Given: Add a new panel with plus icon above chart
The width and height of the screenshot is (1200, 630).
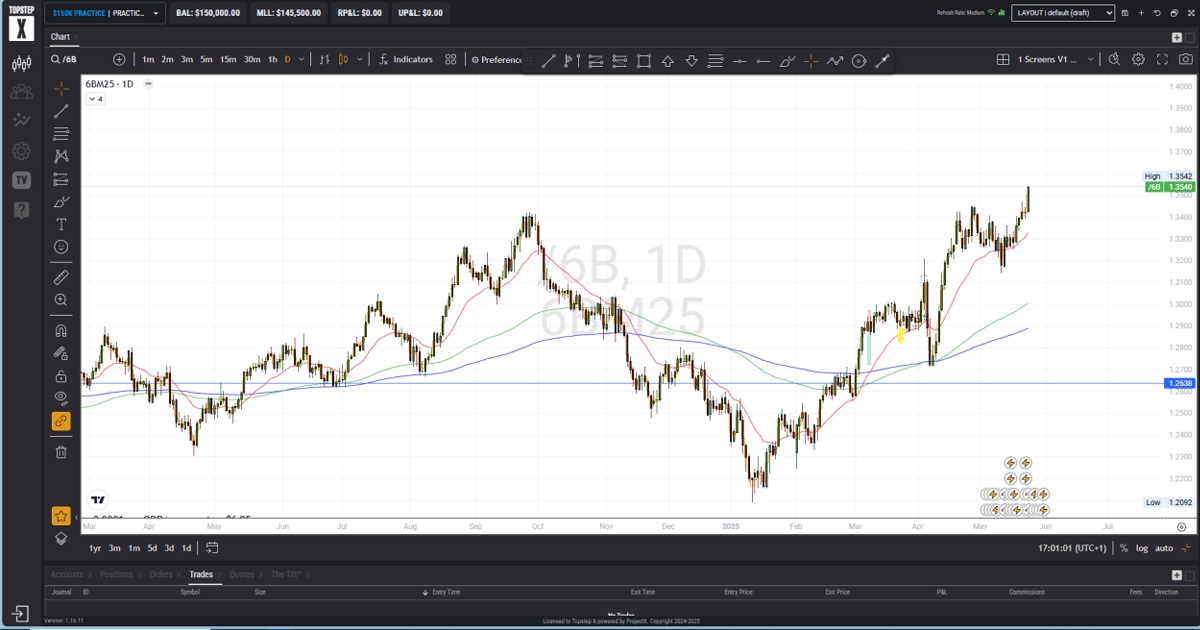Looking at the screenshot, I should 1177,37.
